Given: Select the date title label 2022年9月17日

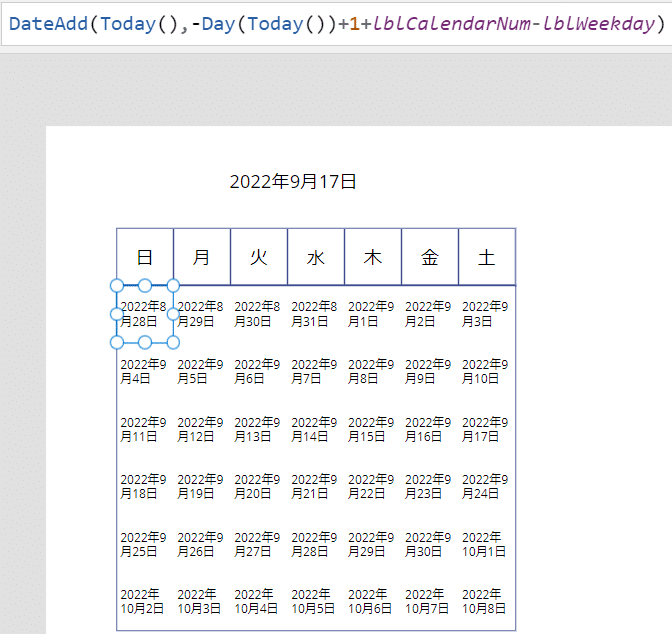Looking at the screenshot, I should point(293,182).
